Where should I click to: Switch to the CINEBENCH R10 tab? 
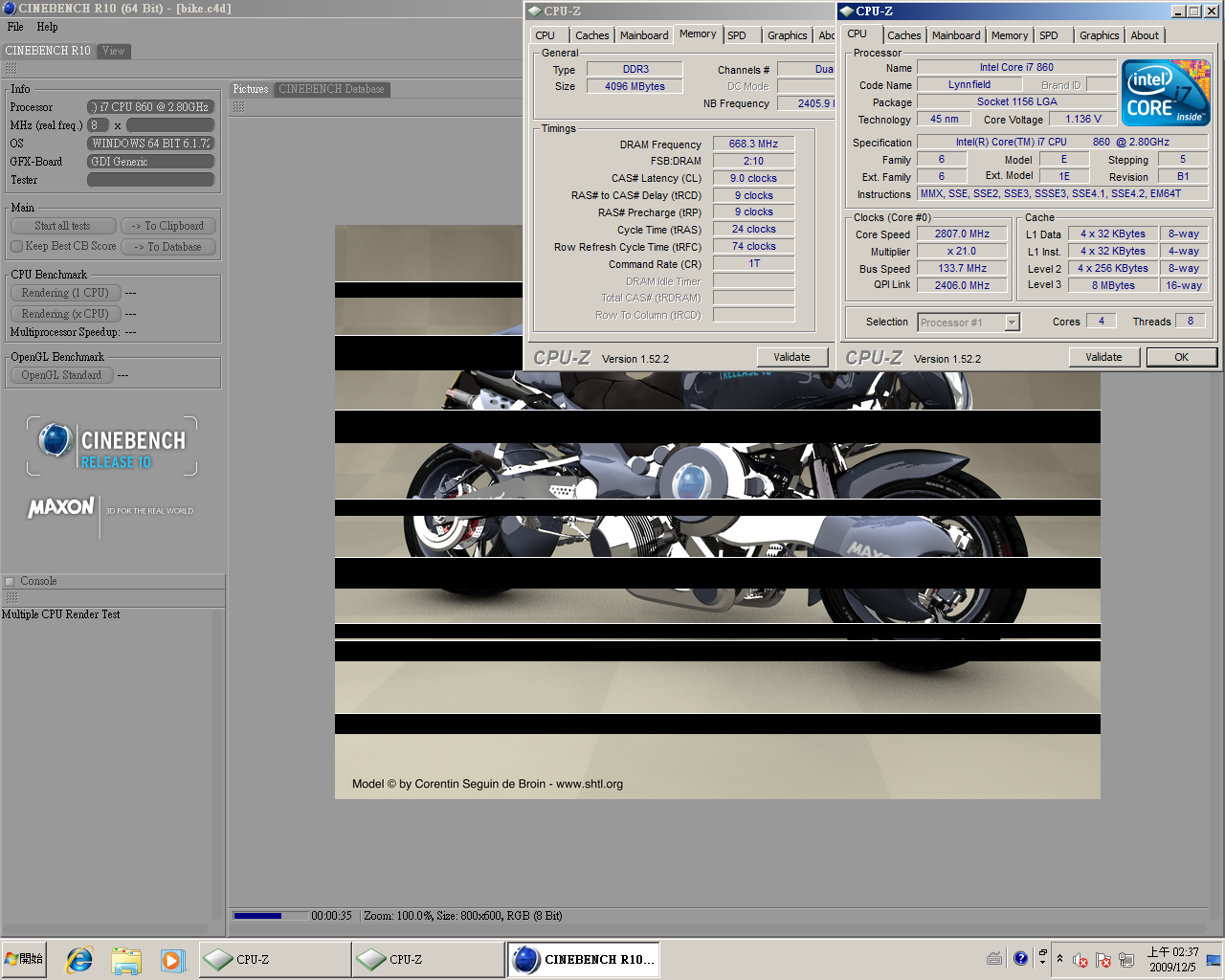48,51
